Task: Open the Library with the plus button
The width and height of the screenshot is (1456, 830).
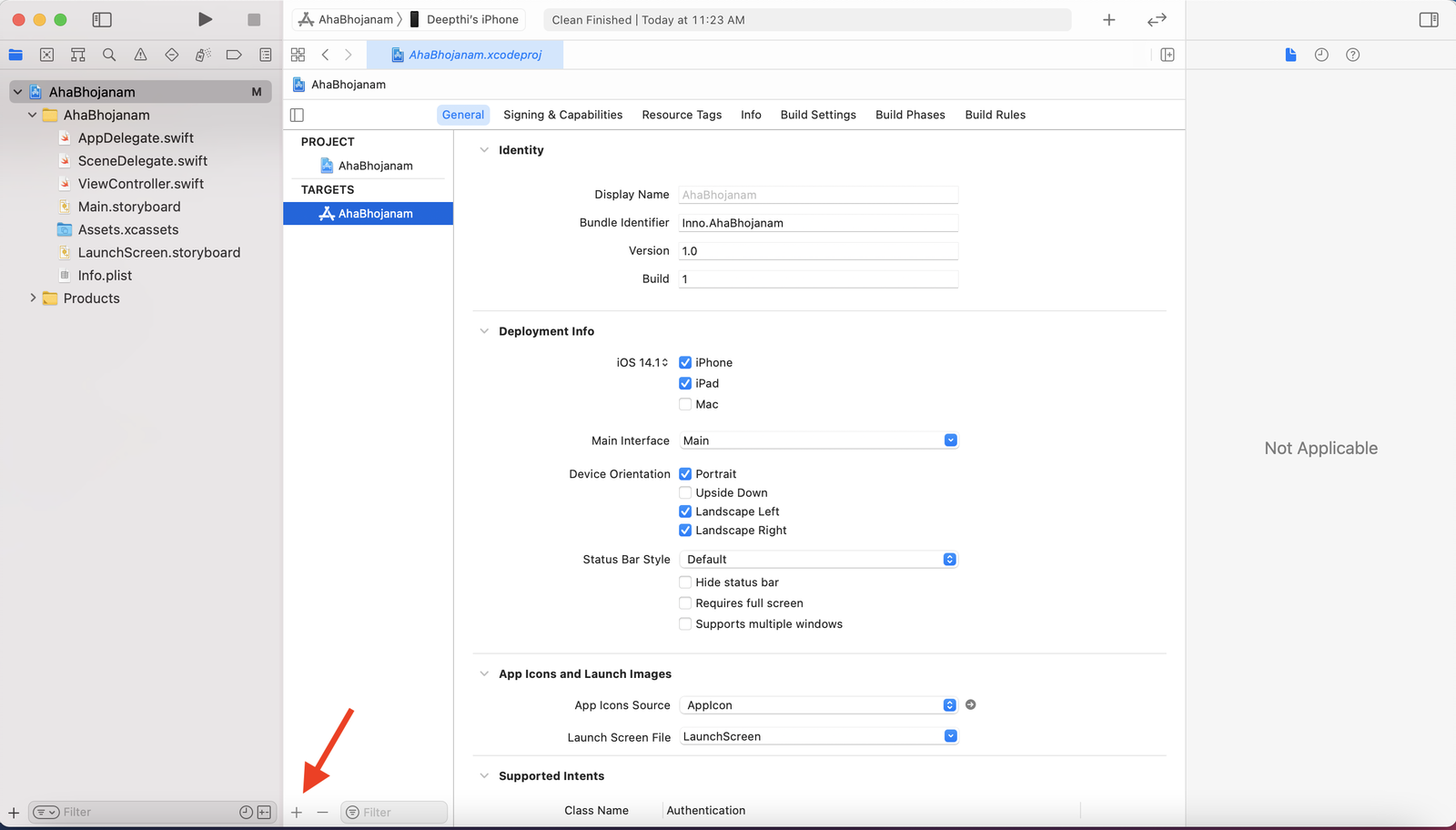Action: (x=1108, y=19)
